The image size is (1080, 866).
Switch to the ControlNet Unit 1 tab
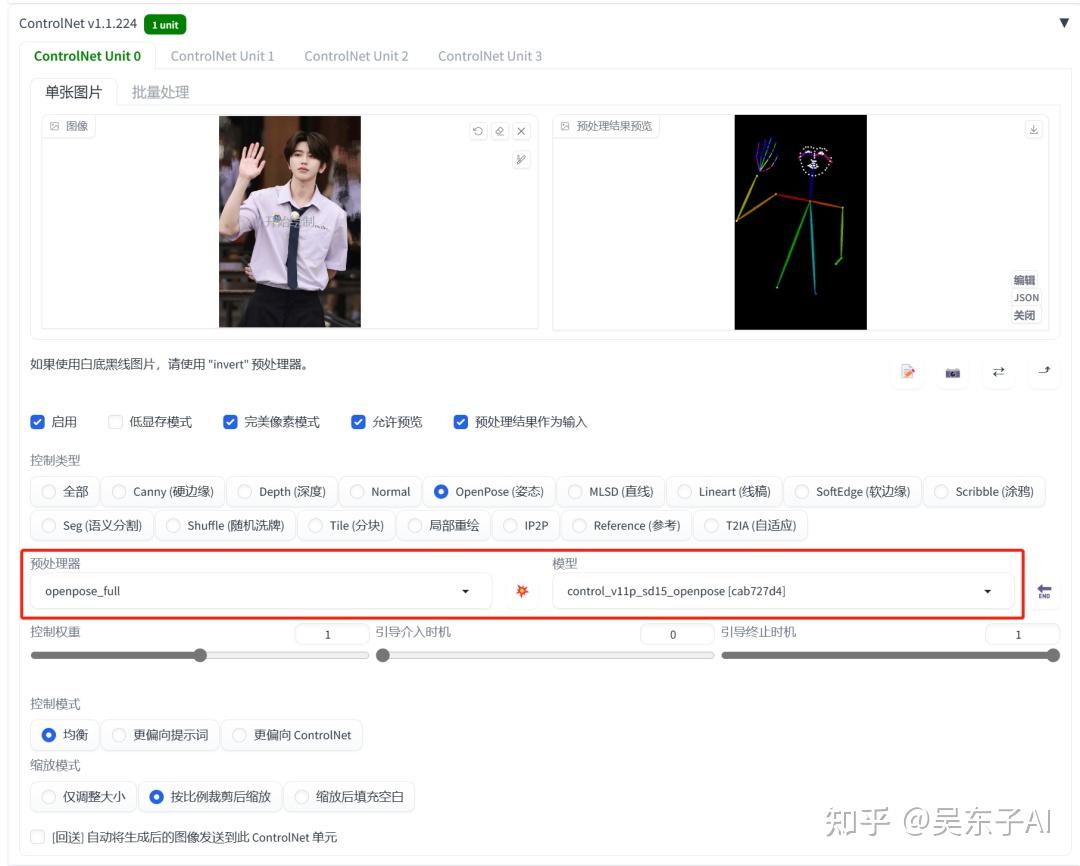click(223, 56)
